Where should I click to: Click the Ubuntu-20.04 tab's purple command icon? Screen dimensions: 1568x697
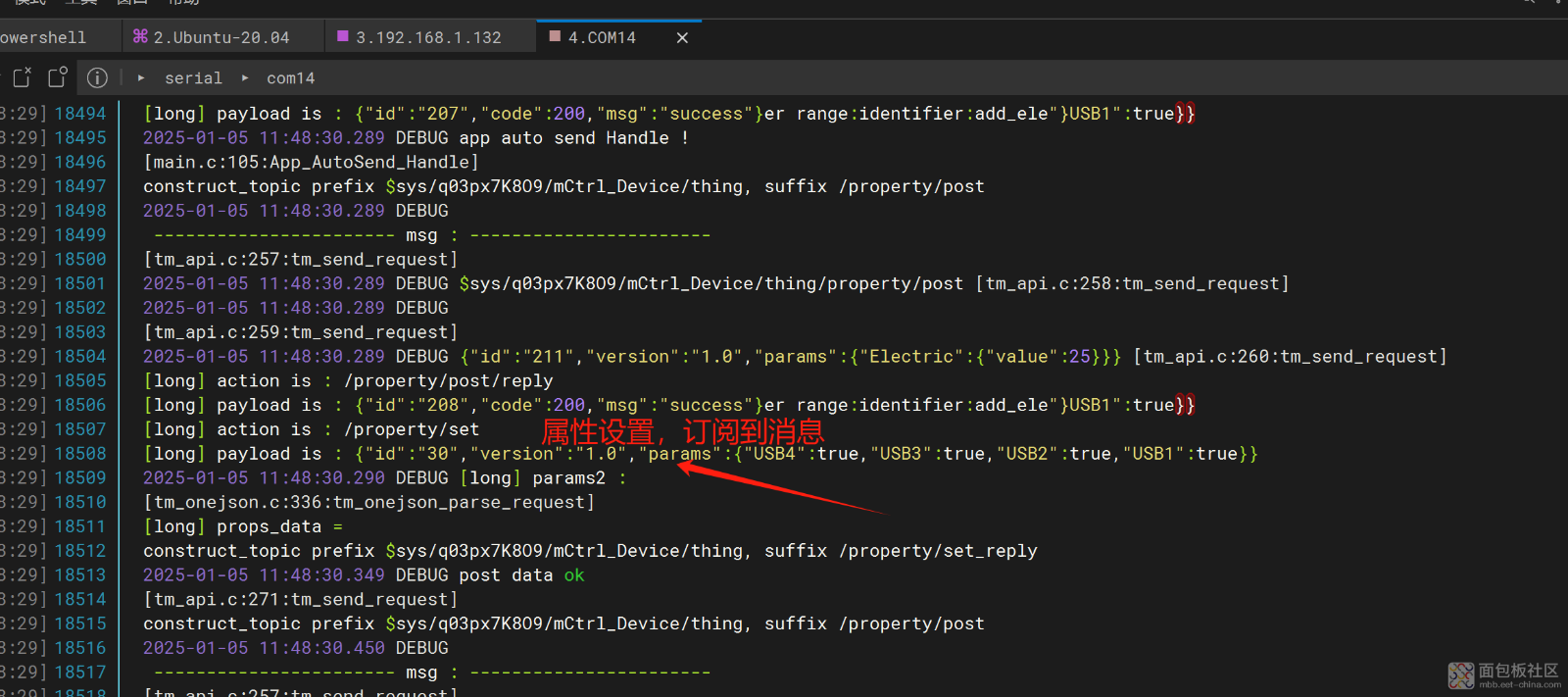pyautogui.click(x=140, y=36)
